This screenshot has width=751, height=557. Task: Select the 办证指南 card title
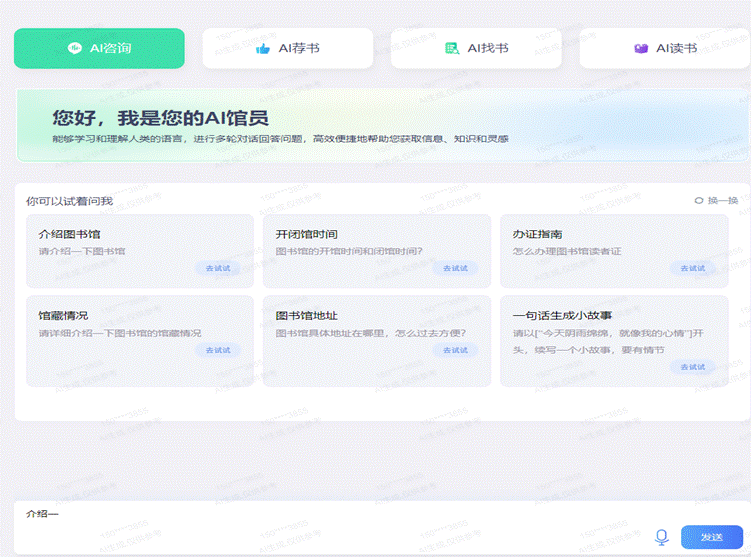coord(537,234)
